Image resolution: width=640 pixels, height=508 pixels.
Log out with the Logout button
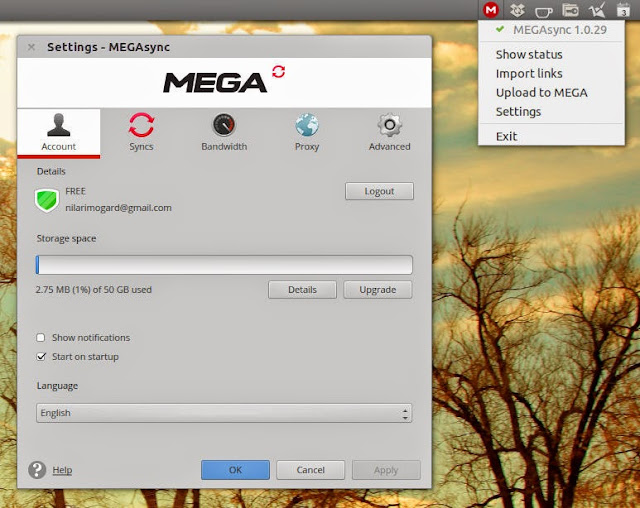(379, 191)
